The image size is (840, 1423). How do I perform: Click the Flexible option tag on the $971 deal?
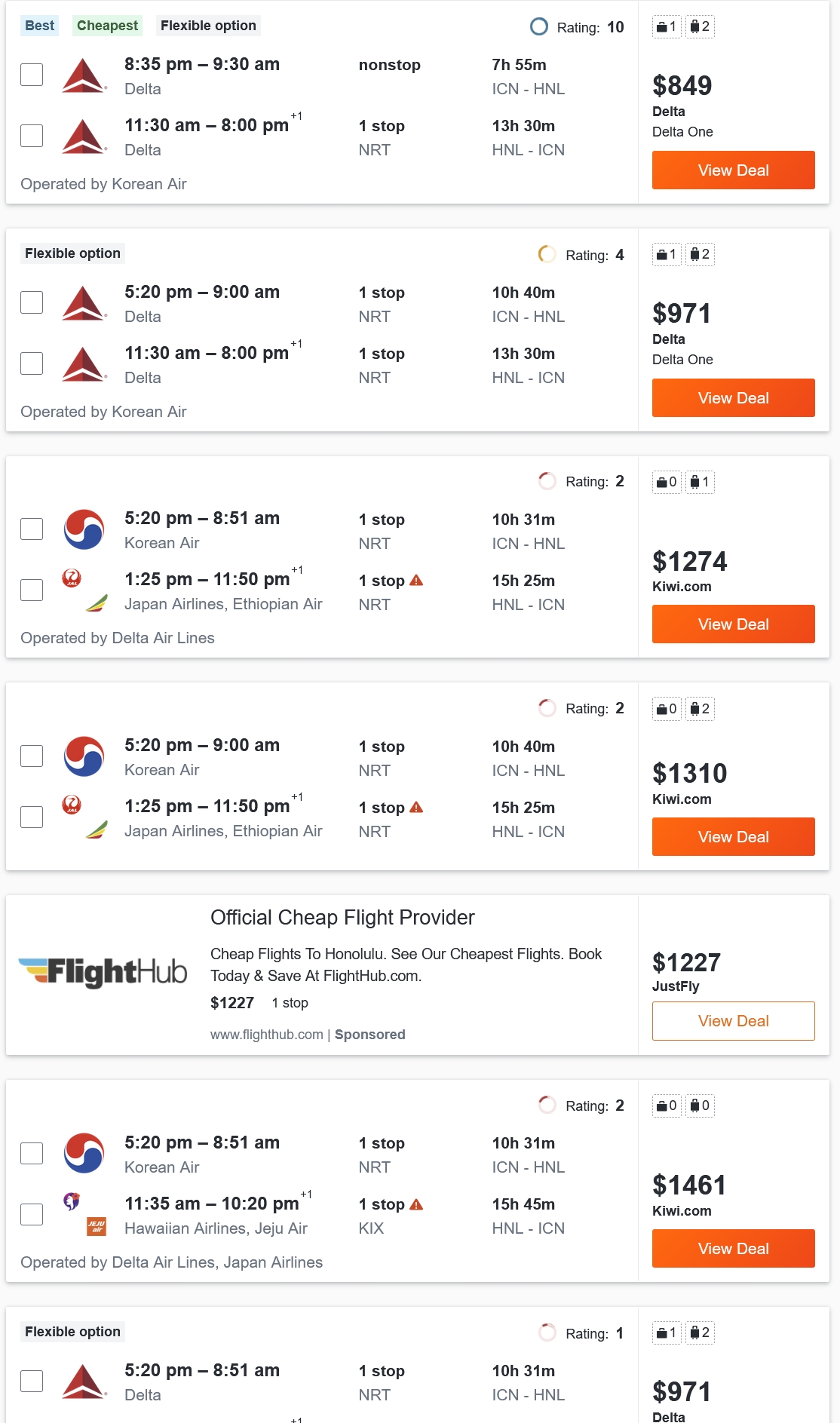72,253
